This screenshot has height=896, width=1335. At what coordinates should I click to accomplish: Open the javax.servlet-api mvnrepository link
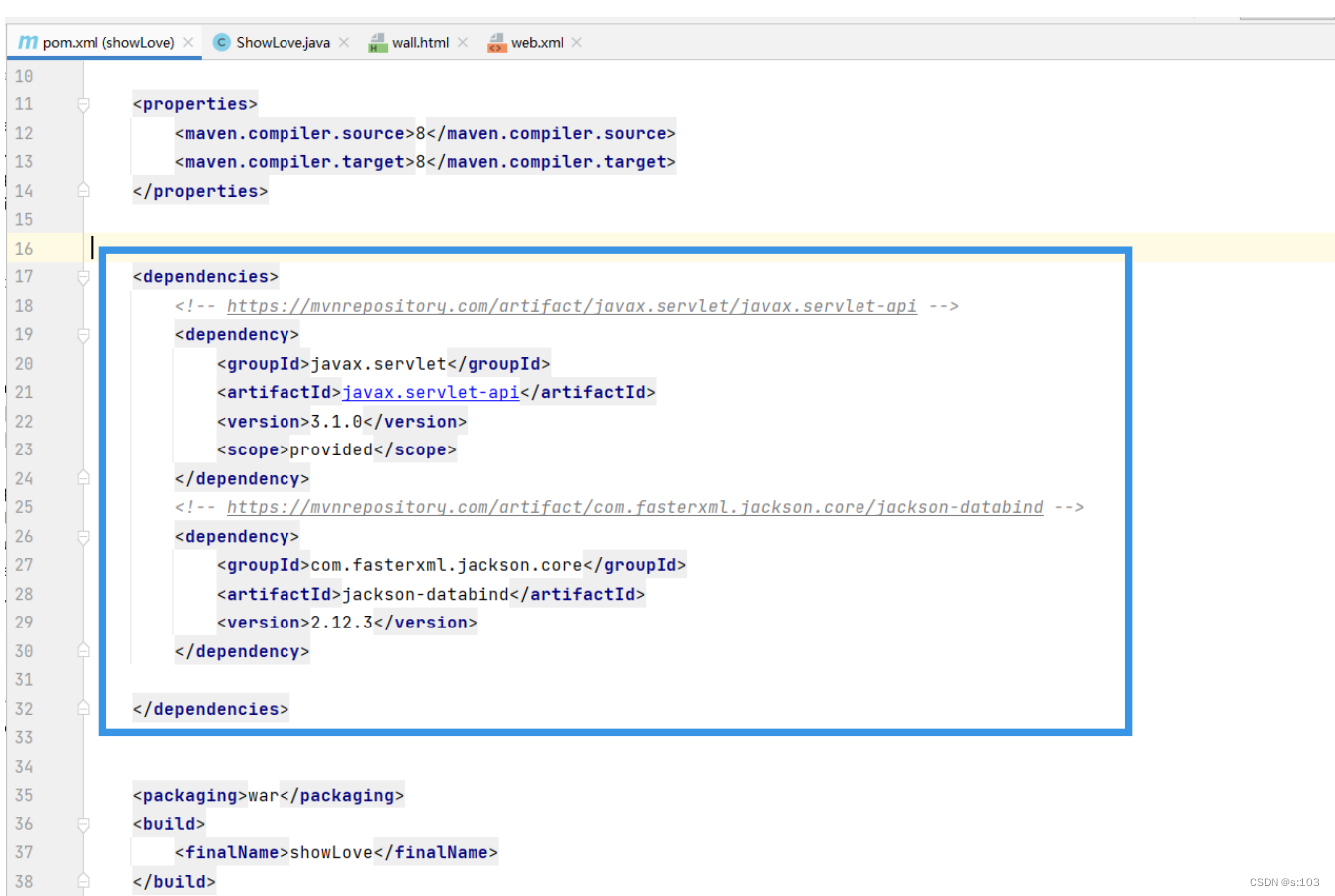pyautogui.click(x=571, y=305)
